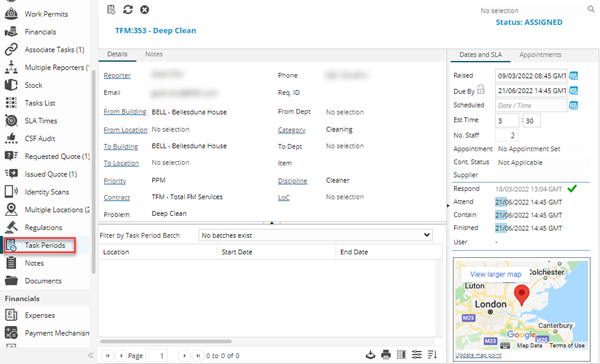Open Requested Quote (1) icon
The width and height of the screenshot is (600, 364).
[x=11, y=156]
